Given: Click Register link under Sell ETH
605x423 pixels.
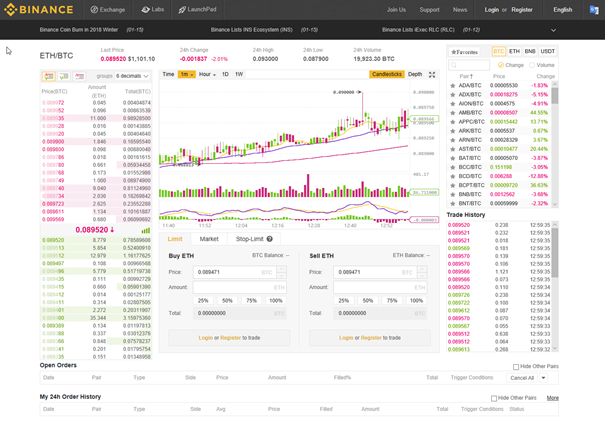Looking at the screenshot, I should coord(371,338).
